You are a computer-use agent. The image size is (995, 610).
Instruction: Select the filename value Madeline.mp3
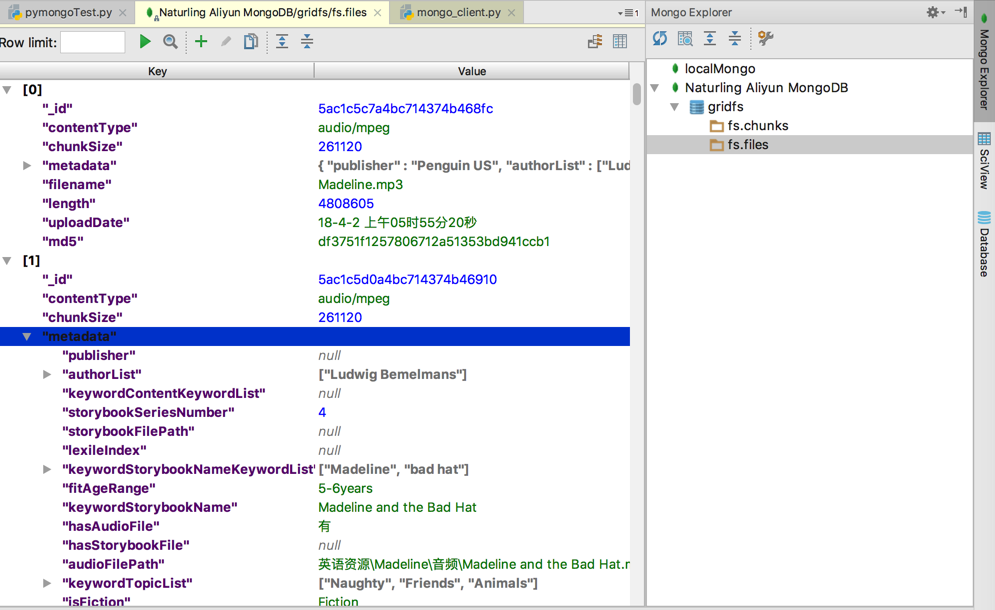[x=360, y=185]
